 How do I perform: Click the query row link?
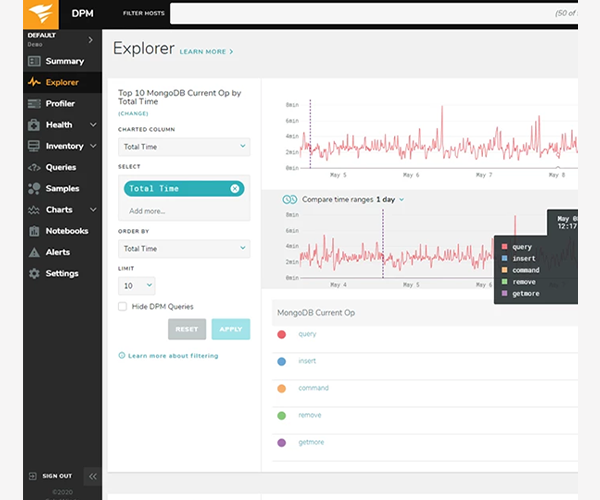tap(307, 334)
